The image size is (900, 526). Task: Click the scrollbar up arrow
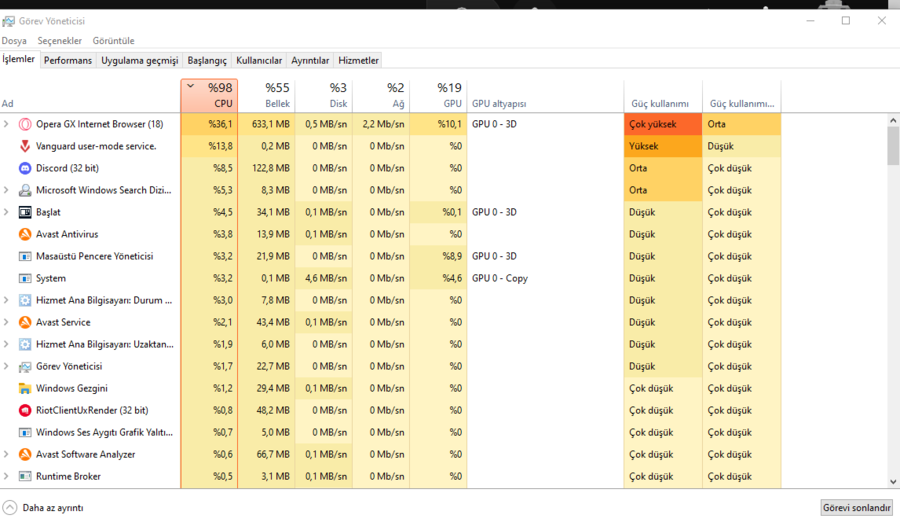tap(893, 121)
